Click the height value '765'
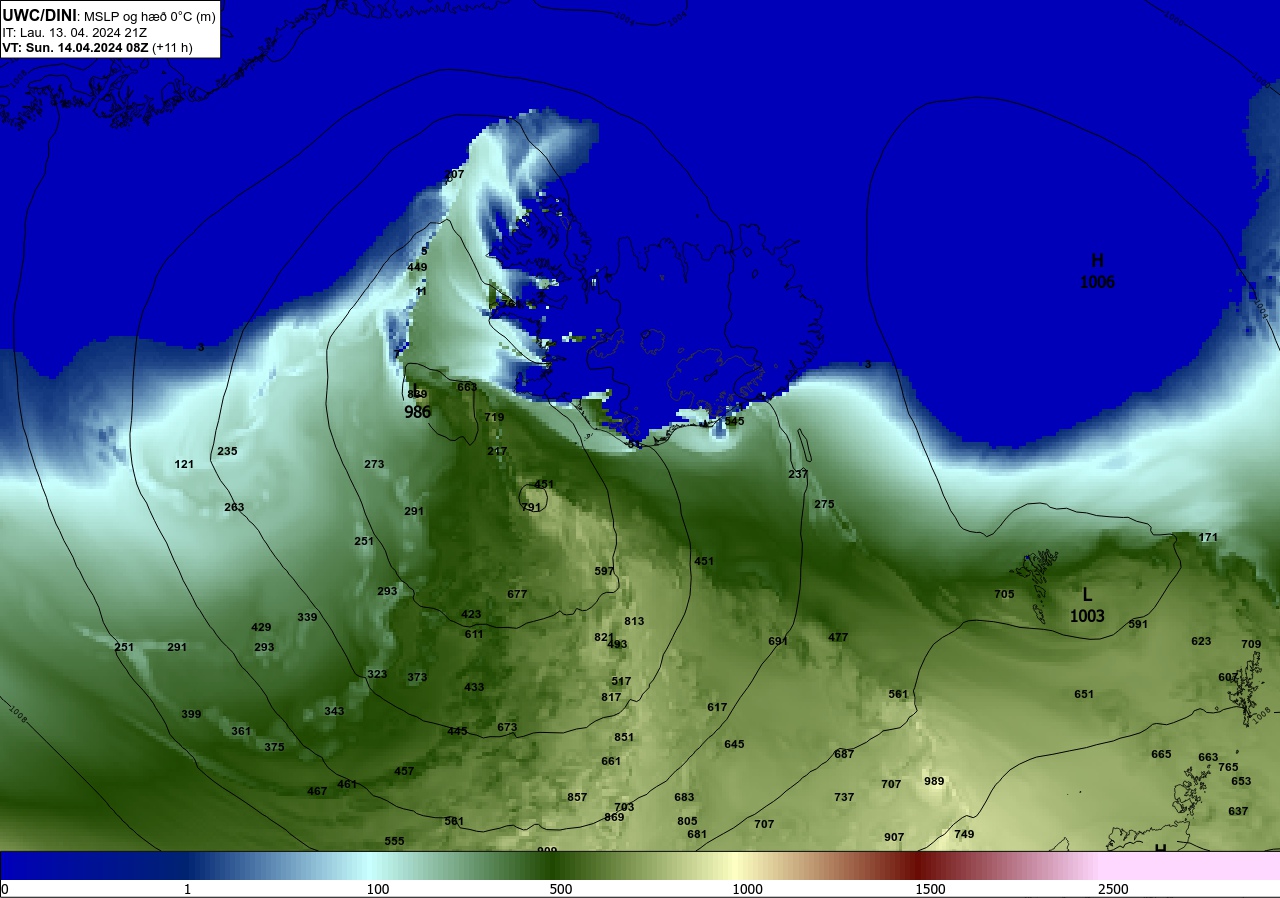1280x898 pixels. [x=1228, y=767]
